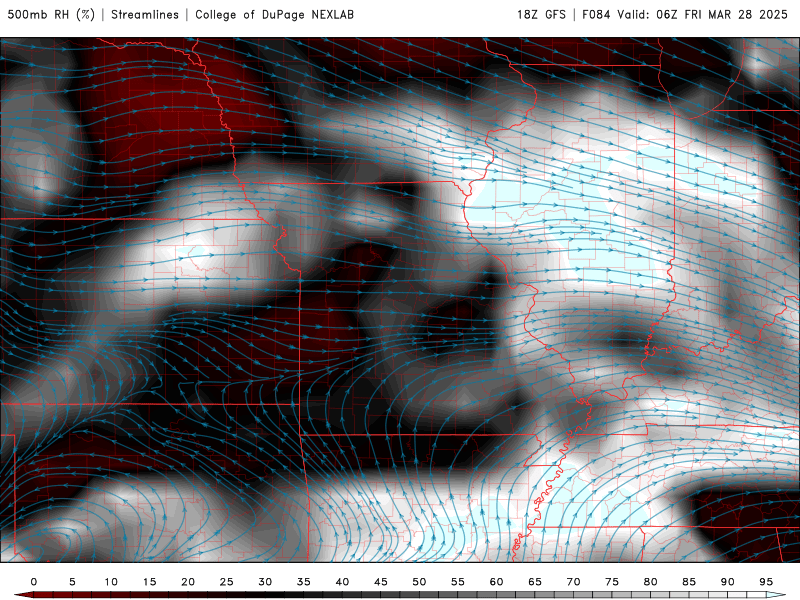Click the "40" humidity scale label
800x600 pixels.
(342, 582)
